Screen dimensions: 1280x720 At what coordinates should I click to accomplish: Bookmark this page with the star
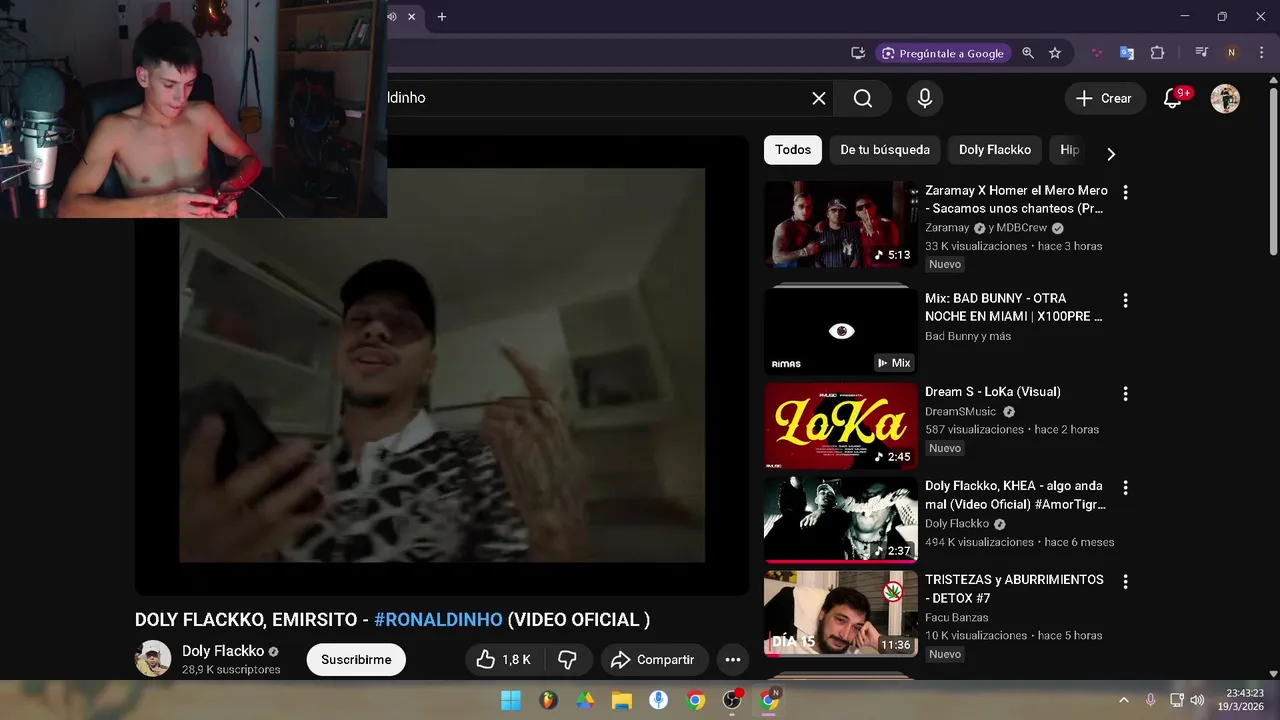pos(1055,53)
